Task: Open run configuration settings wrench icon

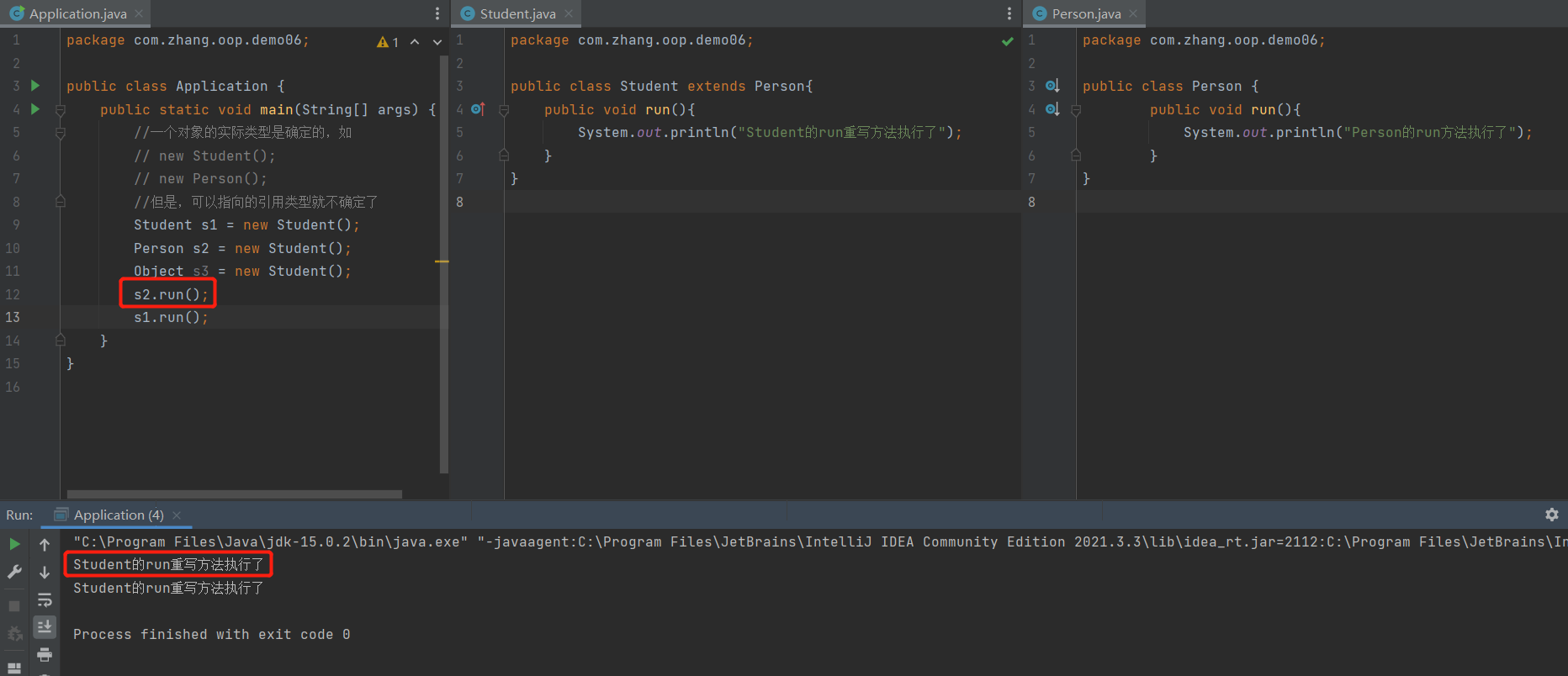Action: coord(14,572)
